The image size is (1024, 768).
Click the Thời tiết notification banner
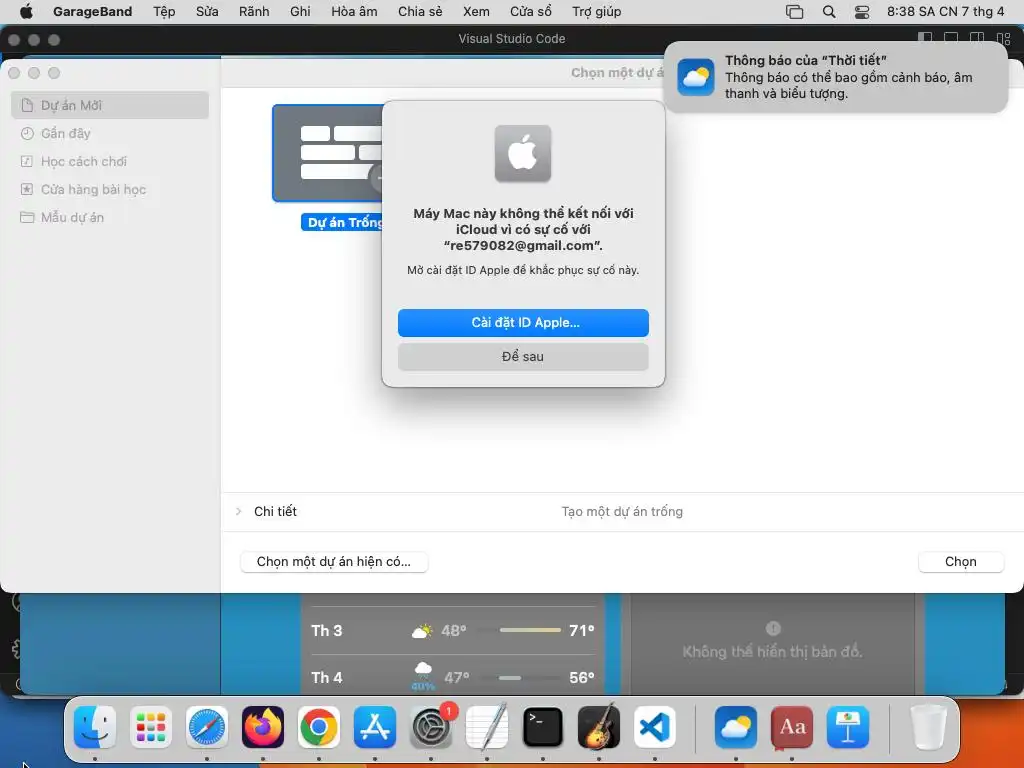tap(836, 77)
